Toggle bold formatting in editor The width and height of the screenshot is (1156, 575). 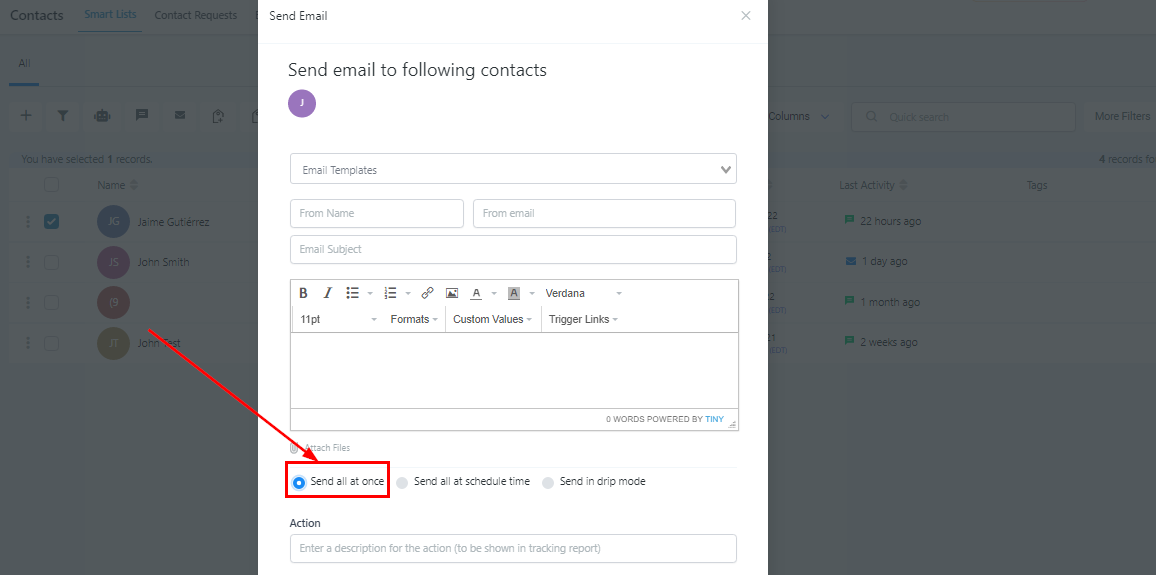point(304,293)
